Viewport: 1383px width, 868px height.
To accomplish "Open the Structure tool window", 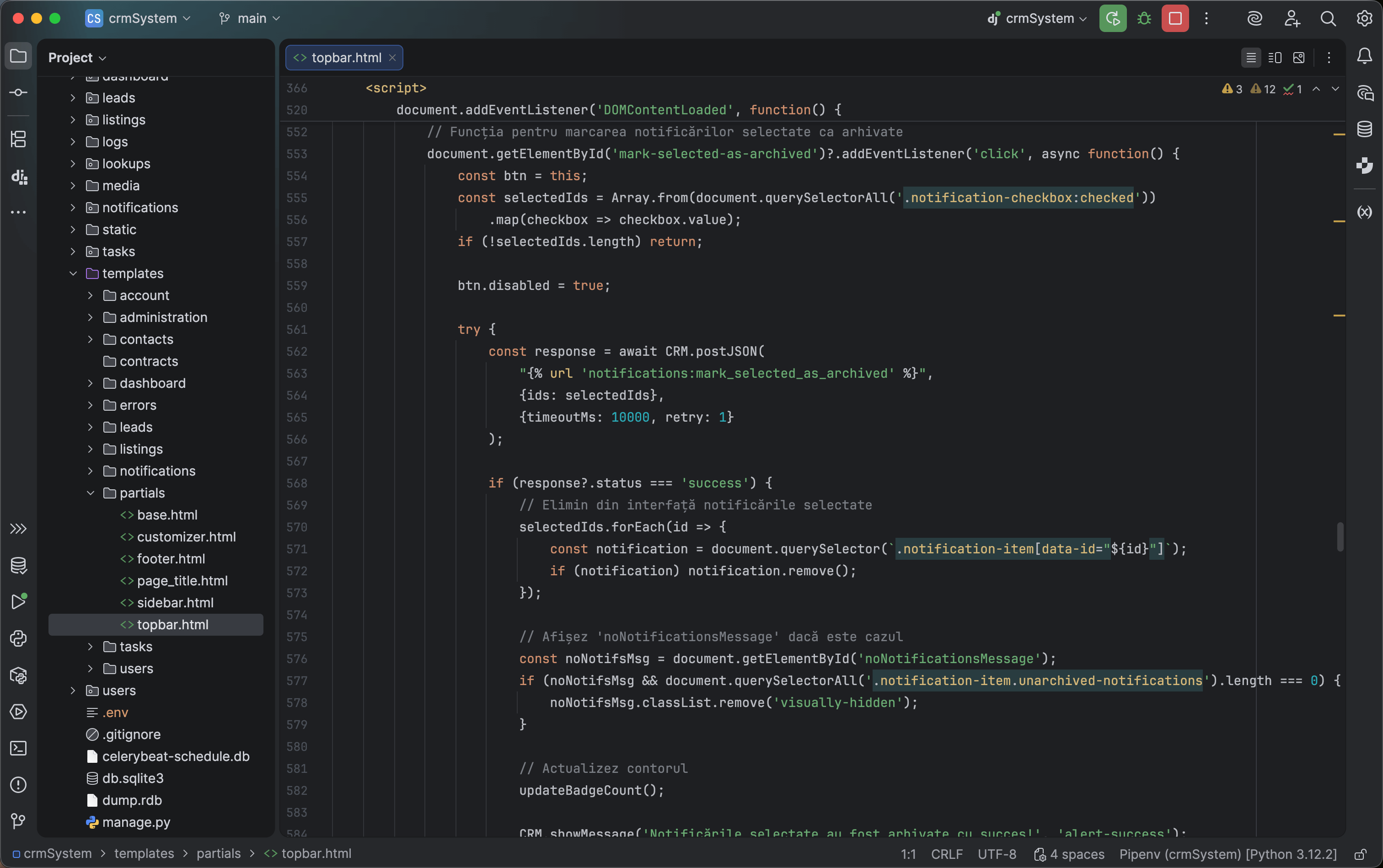I will [x=18, y=138].
